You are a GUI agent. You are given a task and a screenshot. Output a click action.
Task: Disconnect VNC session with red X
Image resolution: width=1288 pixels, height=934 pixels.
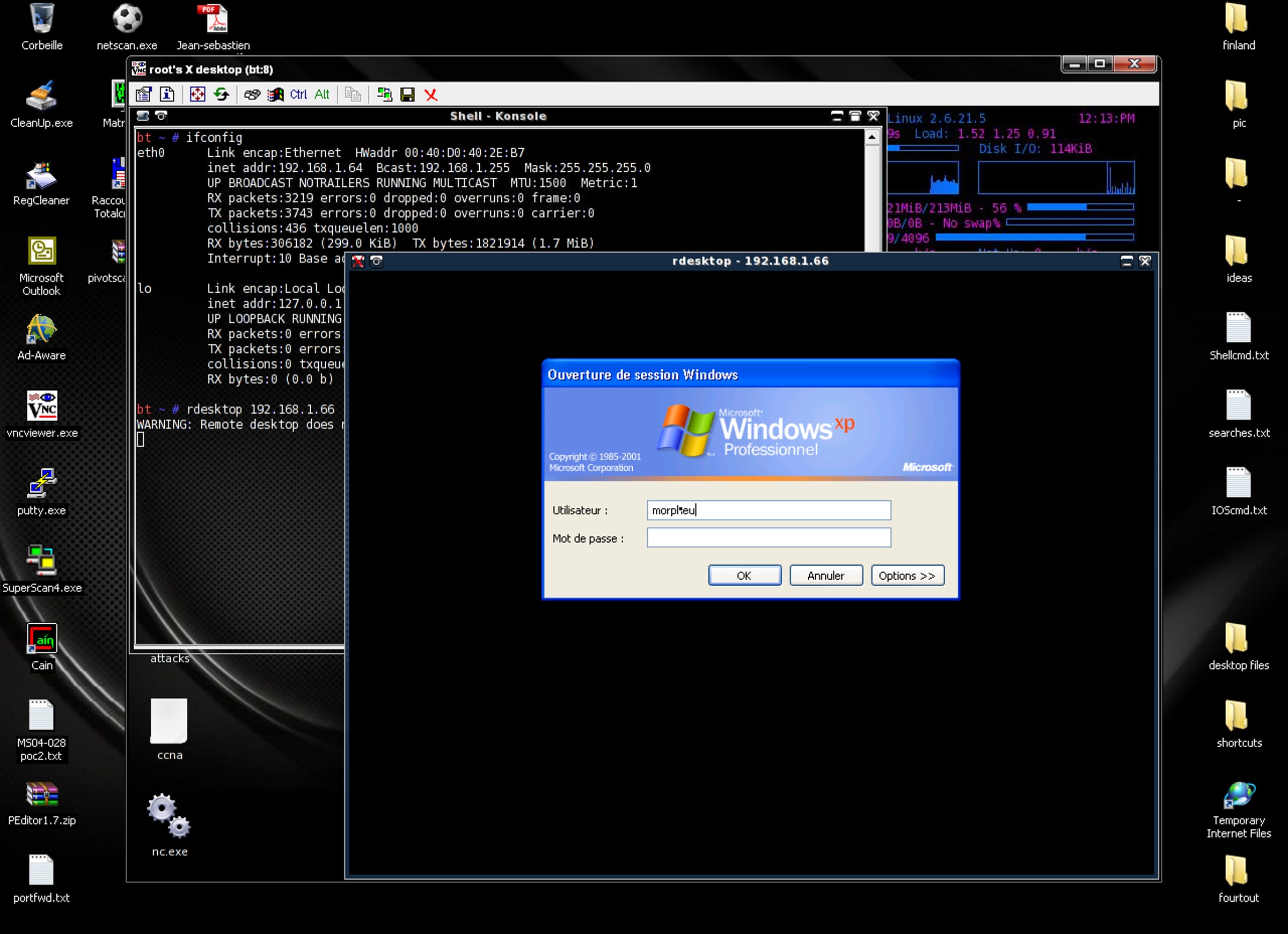pos(431,94)
